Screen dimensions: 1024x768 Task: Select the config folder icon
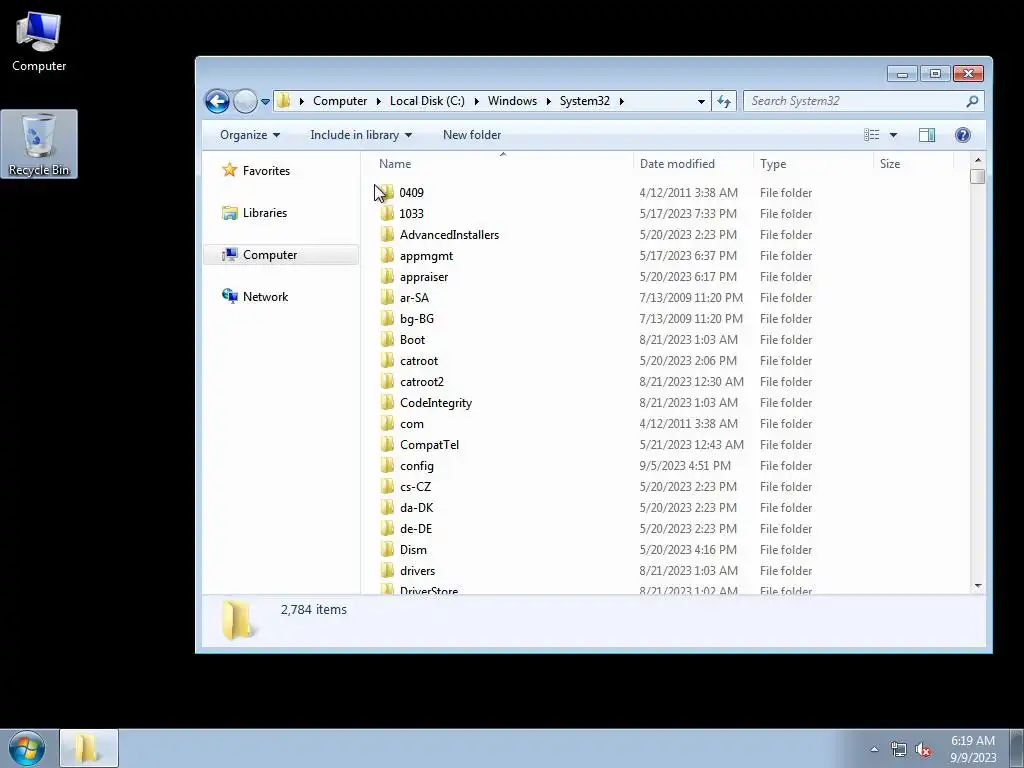(x=388, y=466)
